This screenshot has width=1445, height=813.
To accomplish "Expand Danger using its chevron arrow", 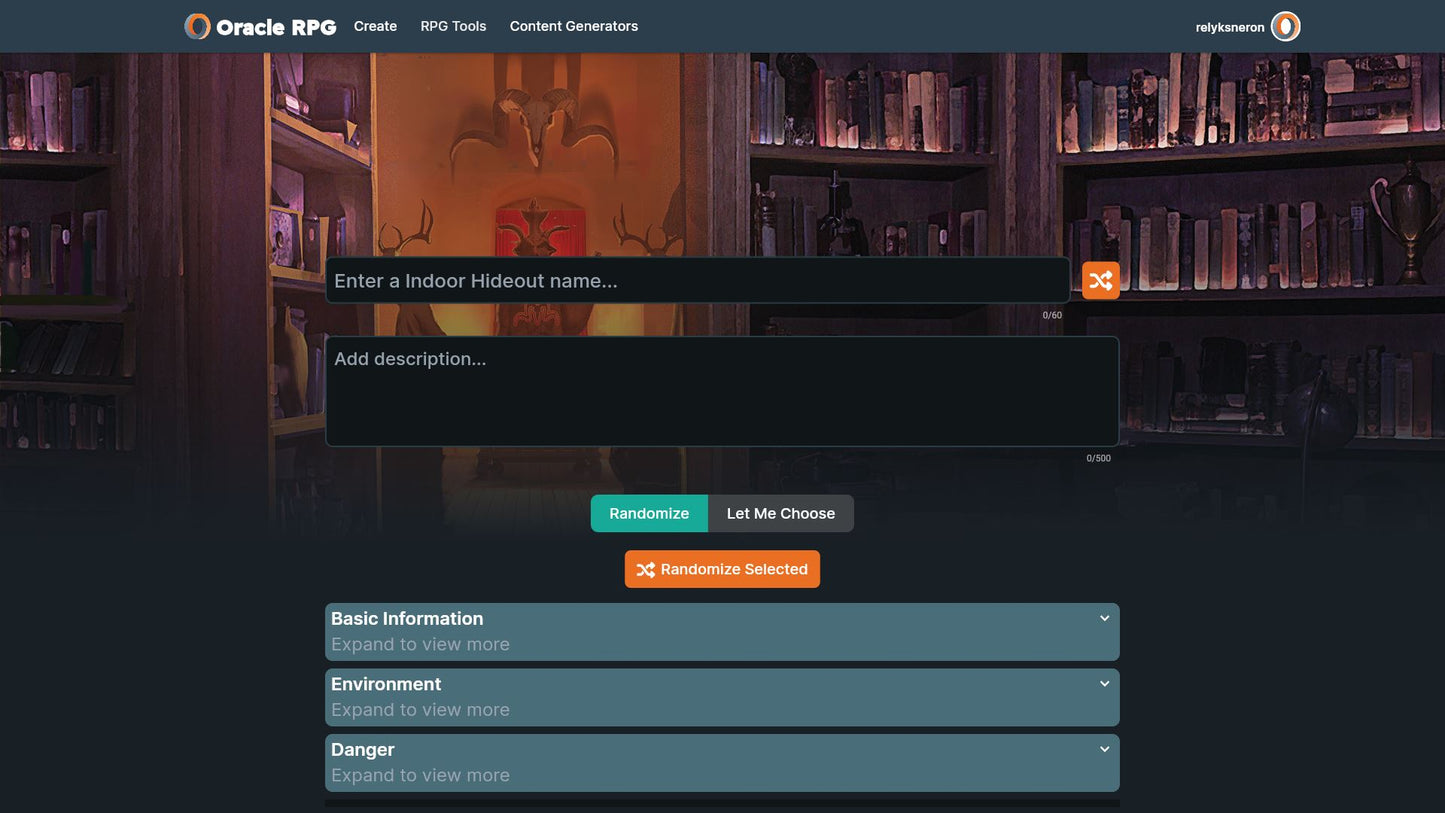I will click(x=1104, y=750).
